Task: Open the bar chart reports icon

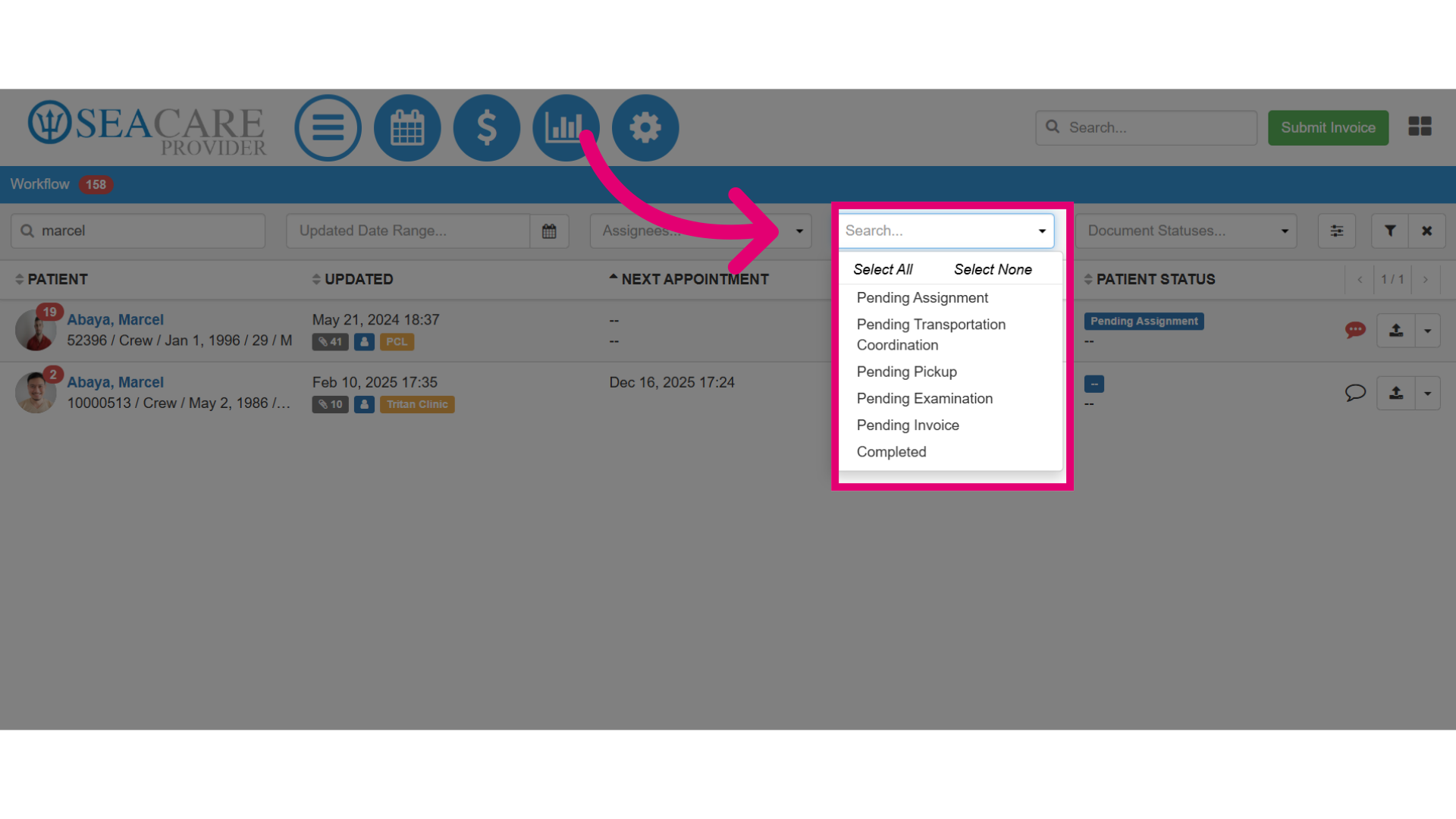Action: pyautogui.click(x=566, y=127)
